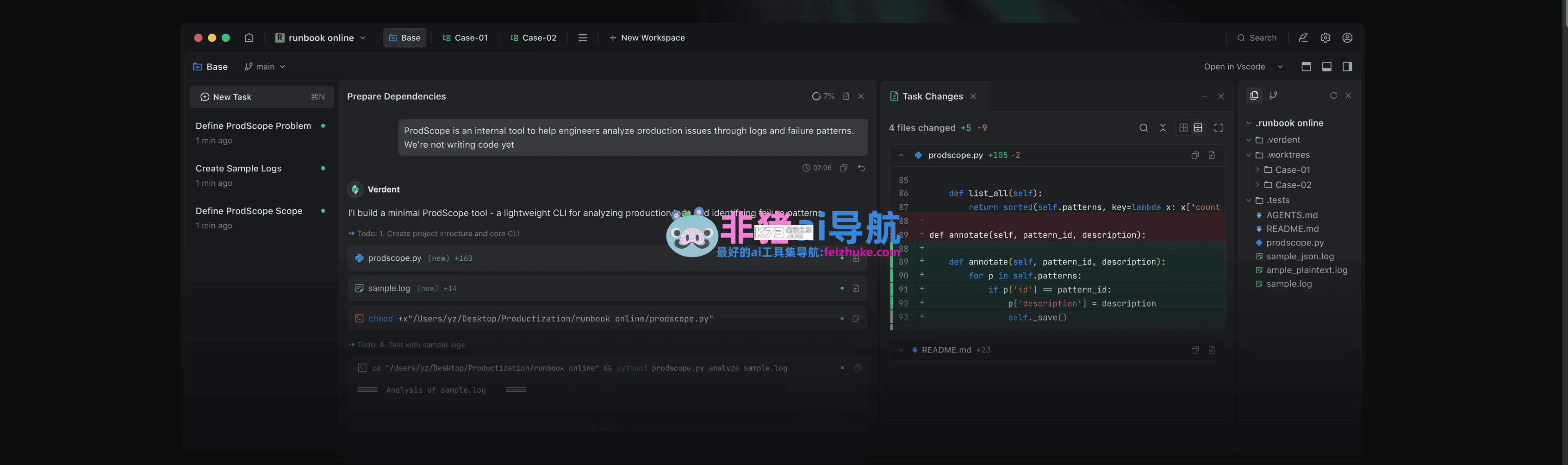The height and width of the screenshot is (465, 1568).
Task: Toggle the bottom panel layout icon
Action: coord(1327,66)
